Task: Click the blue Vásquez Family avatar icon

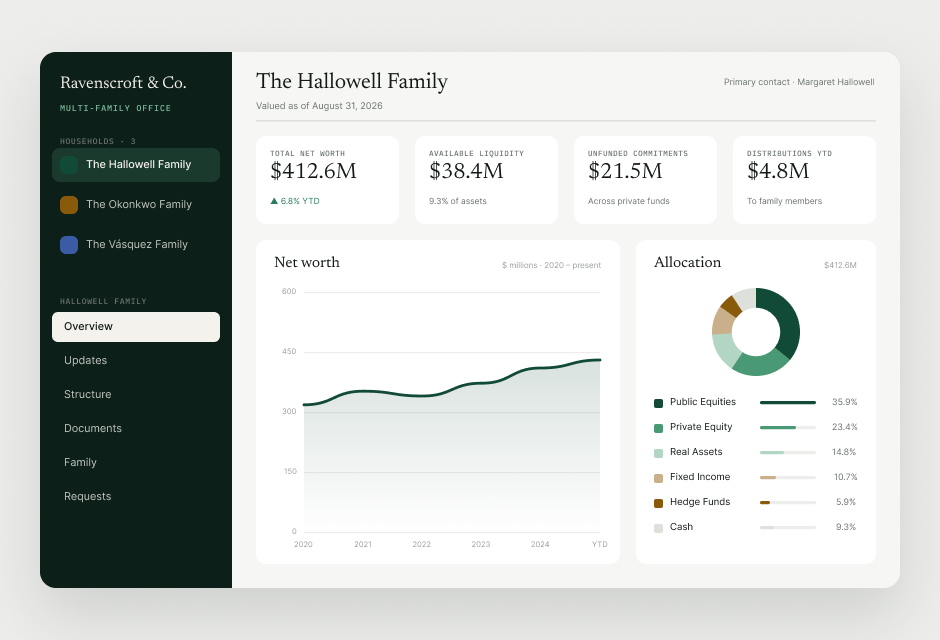Action: (x=69, y=245)
